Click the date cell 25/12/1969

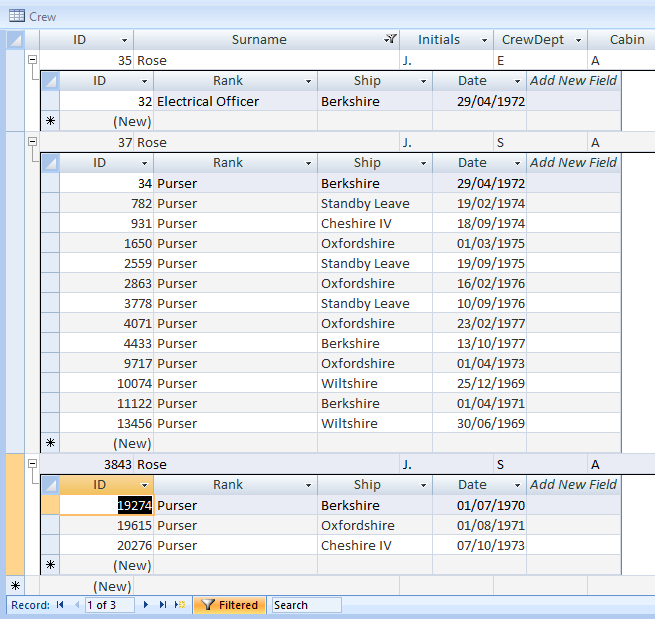pyautogui.click(x=479, y=383)
